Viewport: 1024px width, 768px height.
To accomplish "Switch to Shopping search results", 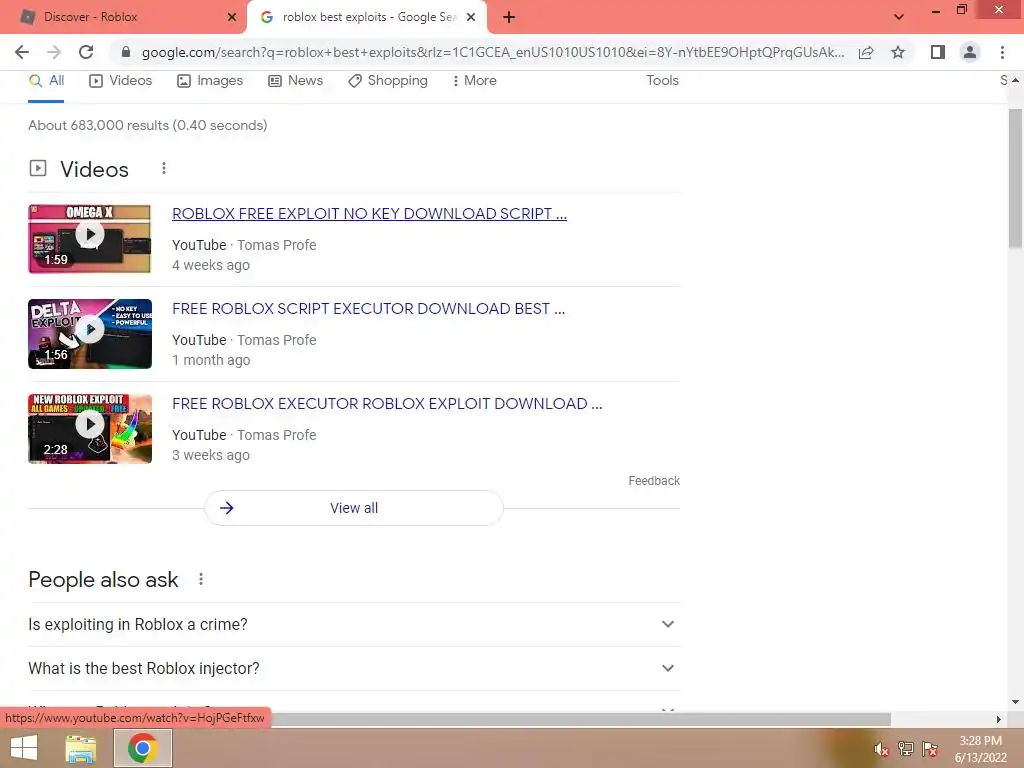I will tap(388, 80).
